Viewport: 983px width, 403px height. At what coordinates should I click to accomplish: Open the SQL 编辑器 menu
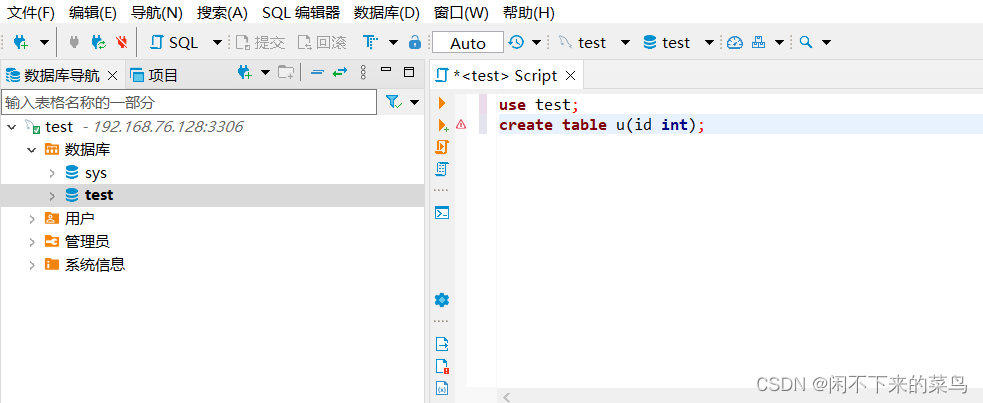click(x=301, y=13)
